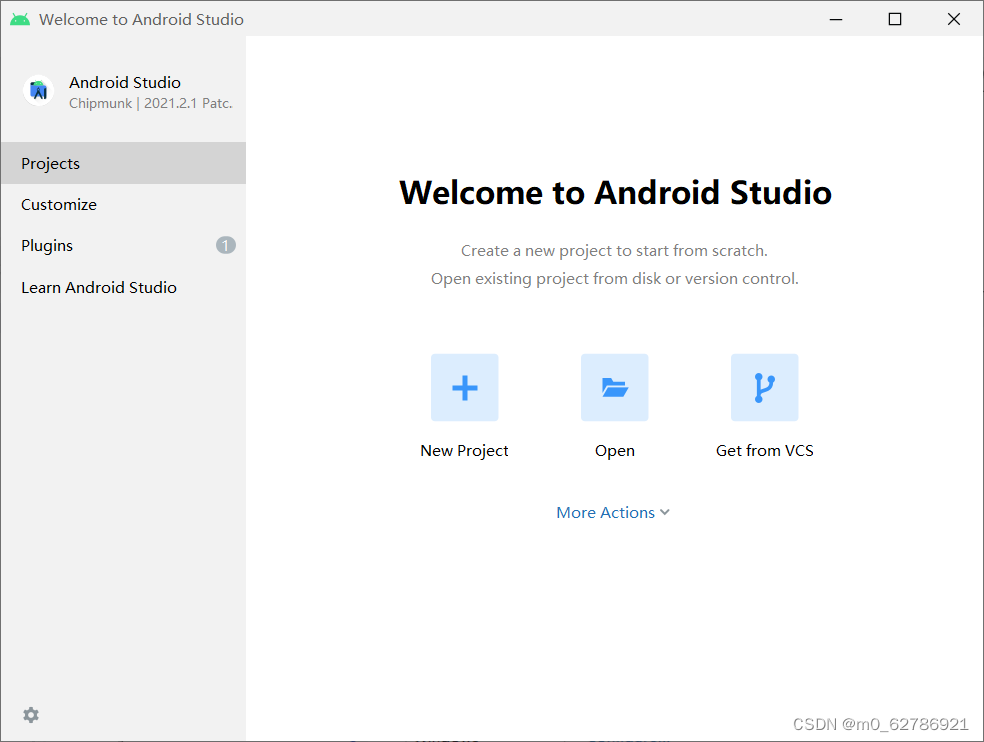This screenshot has width=984, height=742.
Task: Click the Get from VCS branch icon
Action: pos(764,387)
